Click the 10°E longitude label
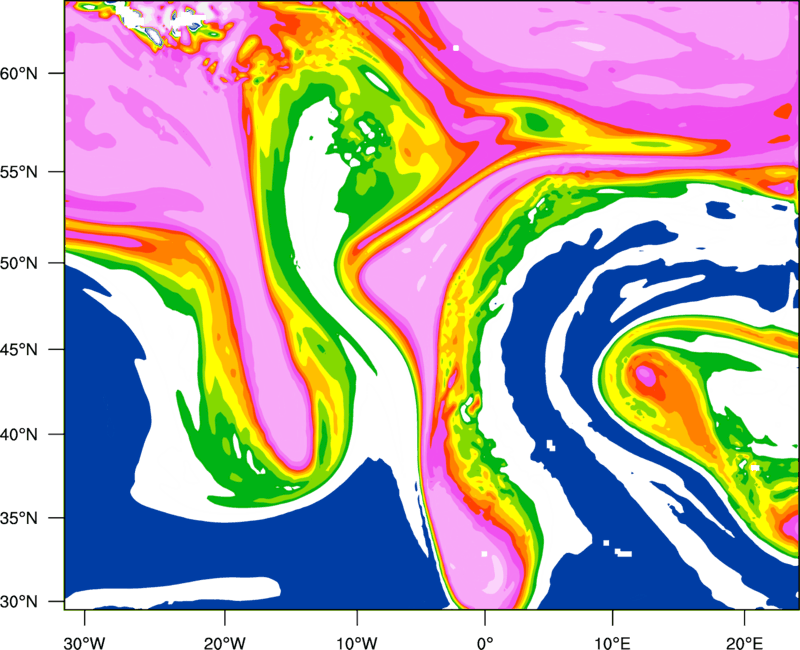This screenshot has width=800, height=650. (612, 643)
